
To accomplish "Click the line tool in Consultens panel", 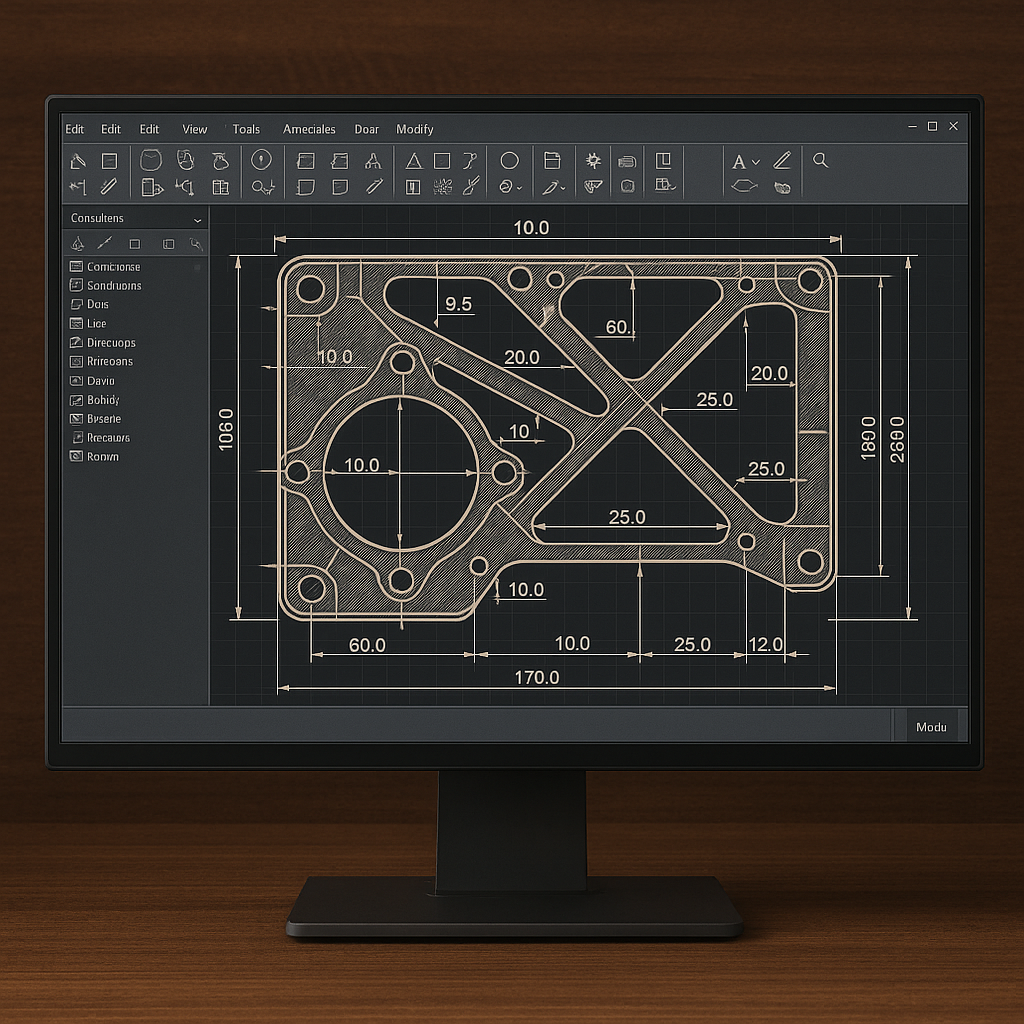I will (103, 244).
